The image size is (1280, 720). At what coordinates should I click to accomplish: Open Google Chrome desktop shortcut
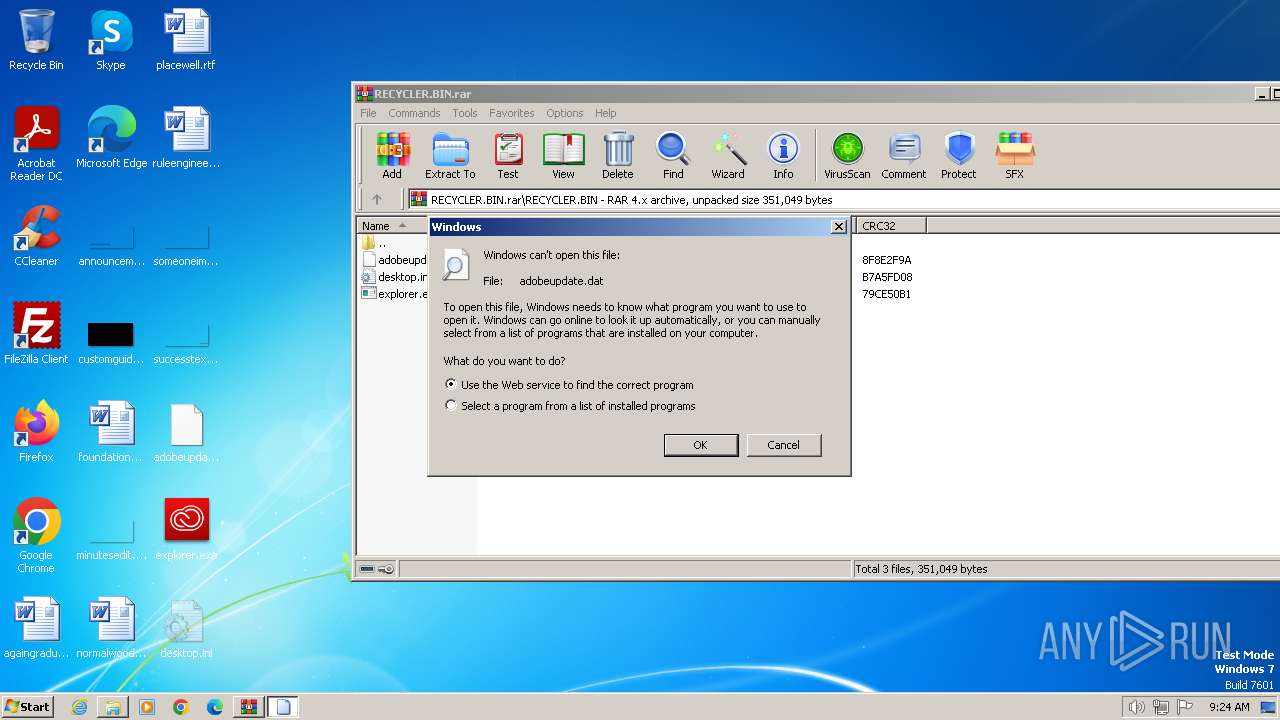(x=36, y=536)
